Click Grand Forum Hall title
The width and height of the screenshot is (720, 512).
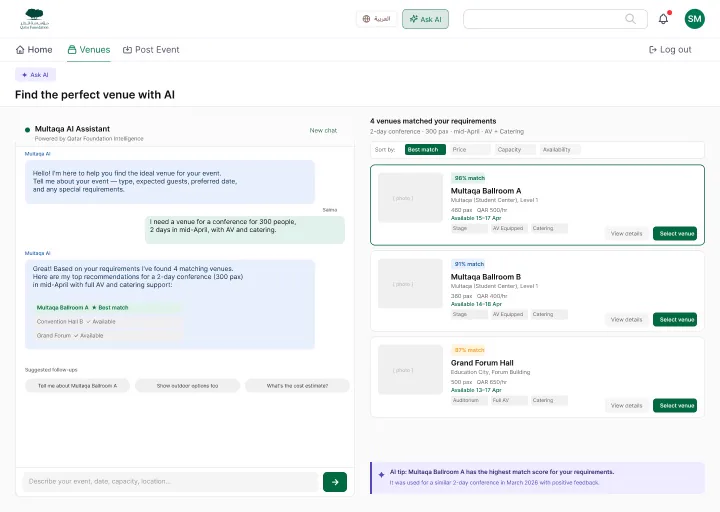482,362
